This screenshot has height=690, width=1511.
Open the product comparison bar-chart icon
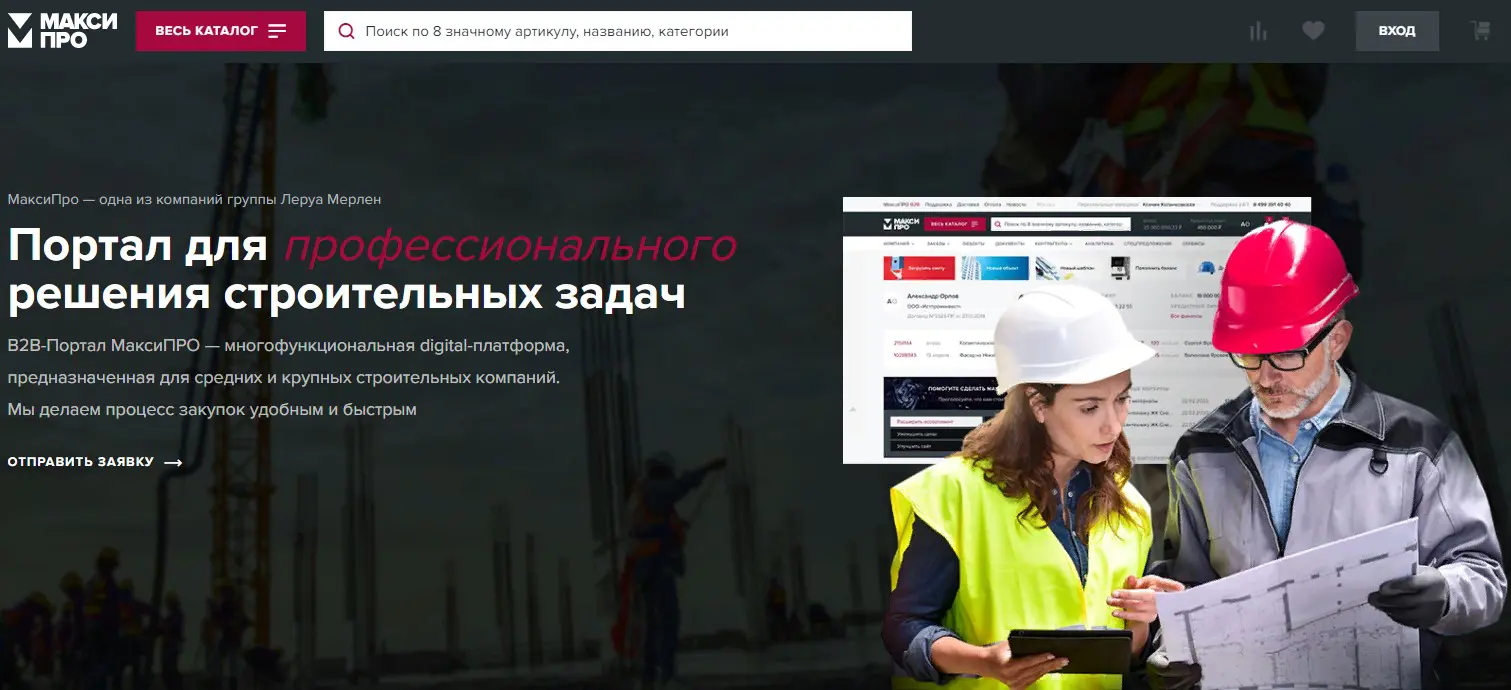(1258, 31)
